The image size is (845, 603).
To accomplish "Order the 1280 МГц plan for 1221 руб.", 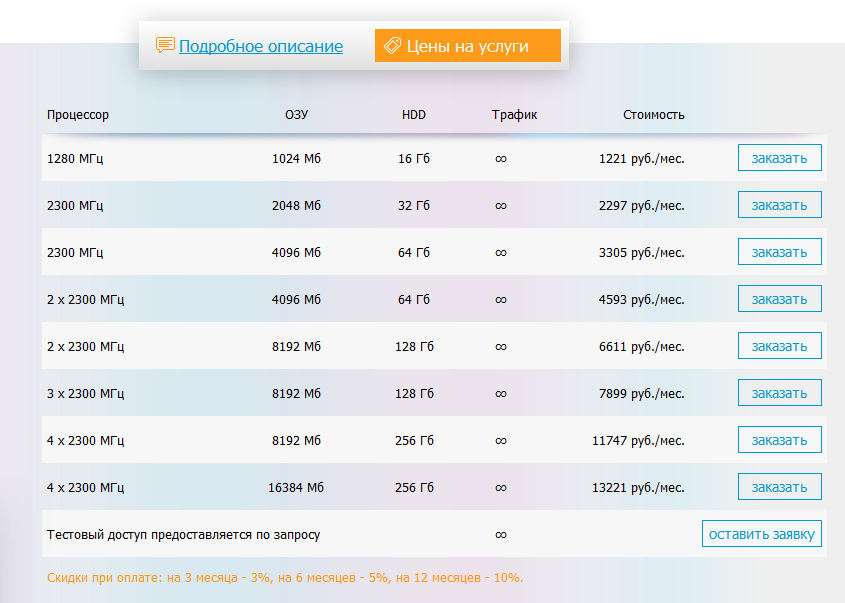I will pyautogui.click(x=779, y=158).
